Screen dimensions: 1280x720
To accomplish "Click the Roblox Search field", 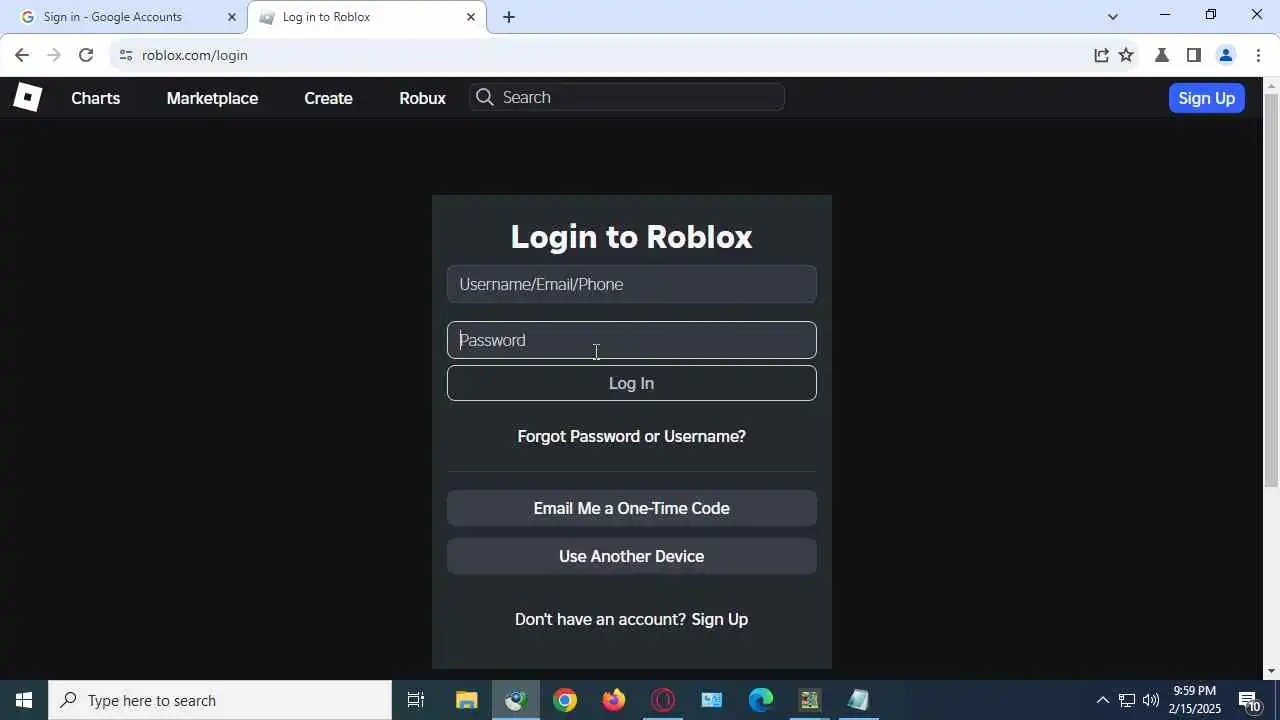I will (x=627, y=97).
